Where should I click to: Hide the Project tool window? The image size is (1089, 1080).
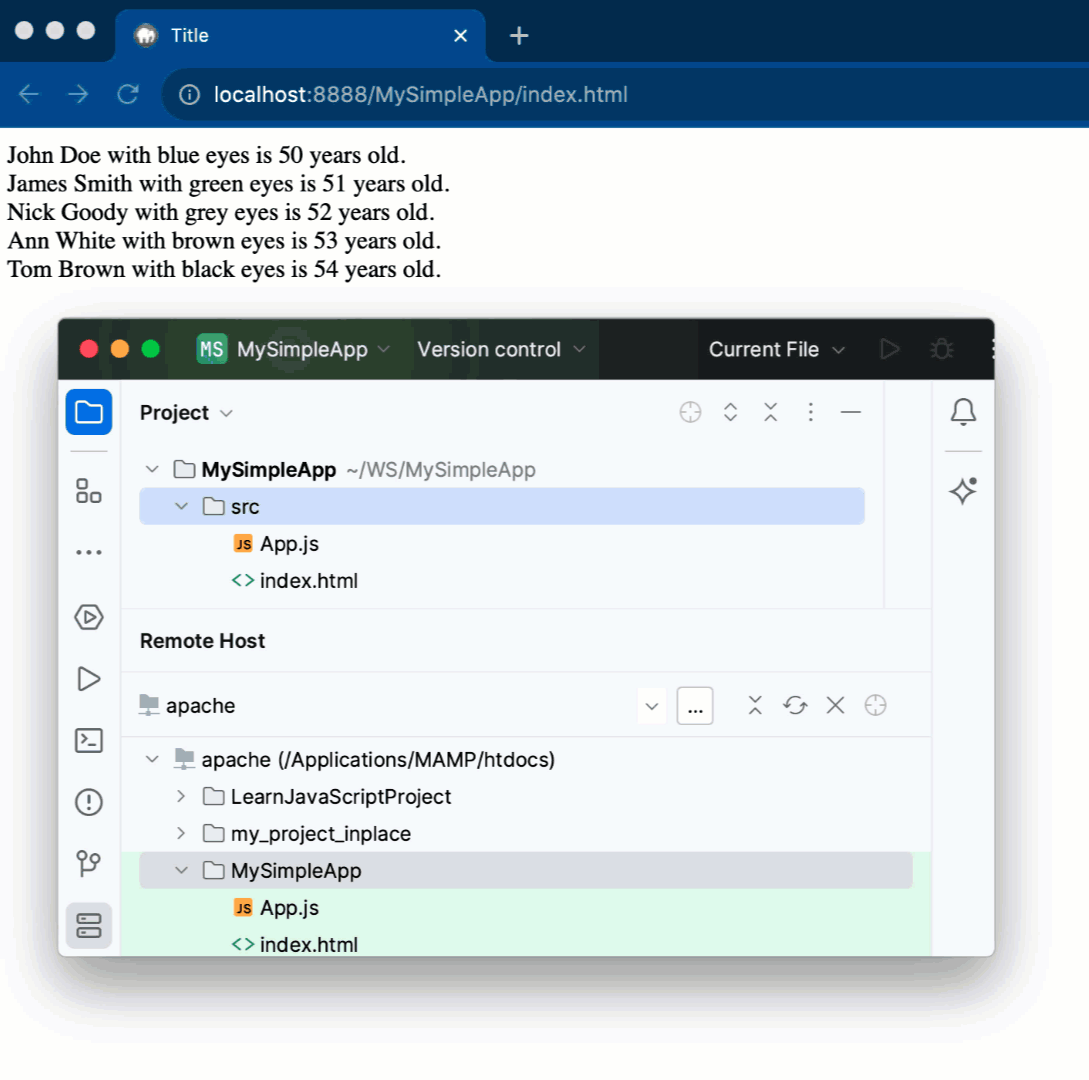click(x=851, y=411)
